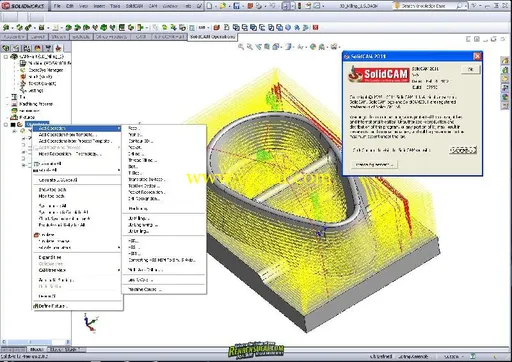Click OK in the SolidCAM 2011 dialog
The width and height of the screenshot is (512, 362).
(x=471, y=69)
